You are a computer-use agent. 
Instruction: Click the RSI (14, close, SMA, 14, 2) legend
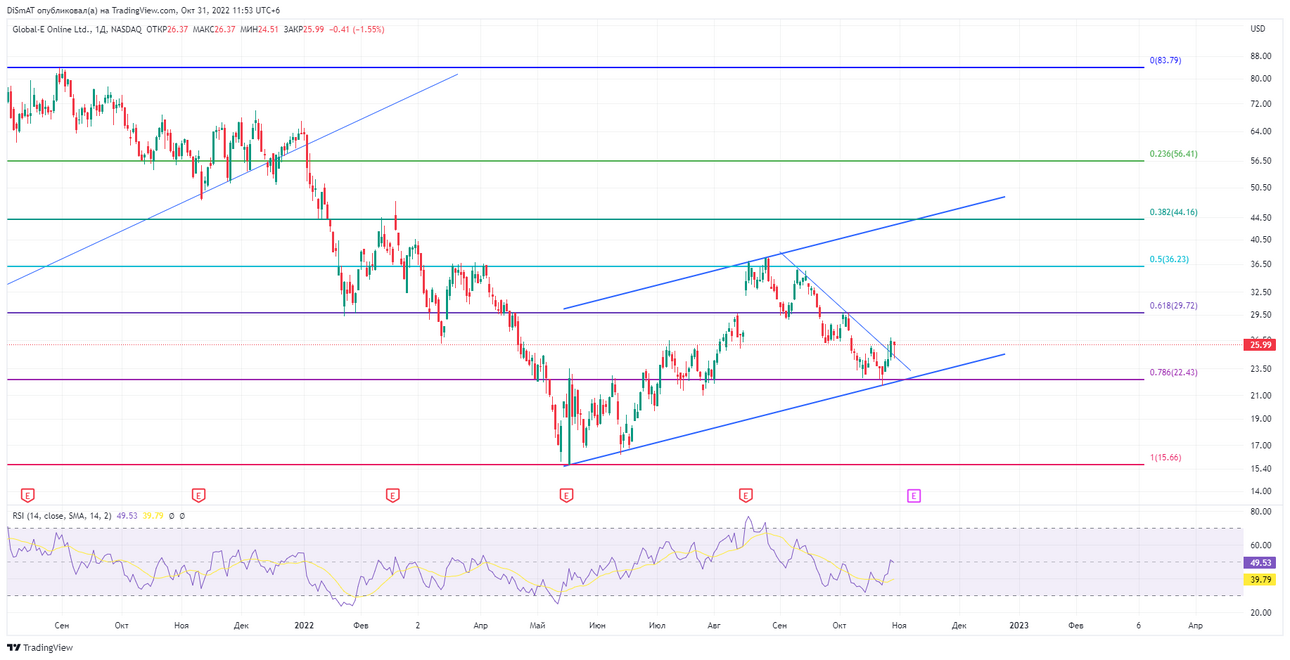[x=62, y=516]
